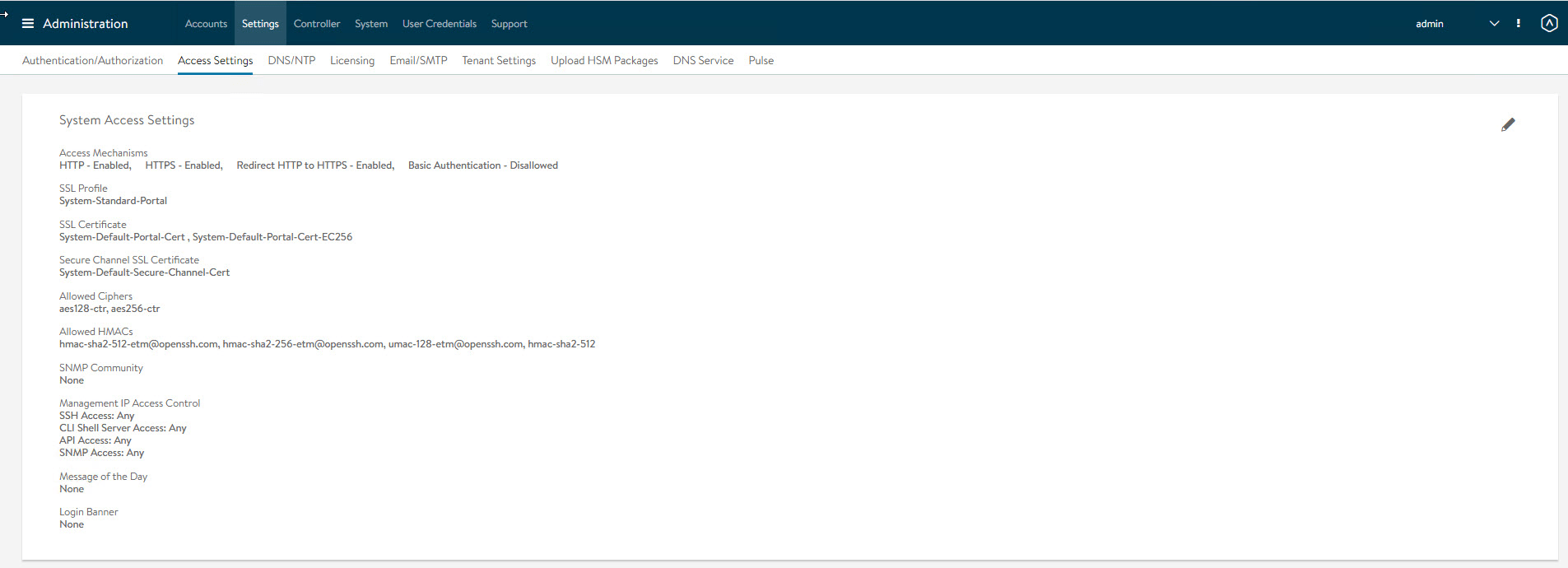The height and width of the screenshot is (568, 1568).
Task: Edit System Access Settings with the pencil icon
Action: point(1508,124)
